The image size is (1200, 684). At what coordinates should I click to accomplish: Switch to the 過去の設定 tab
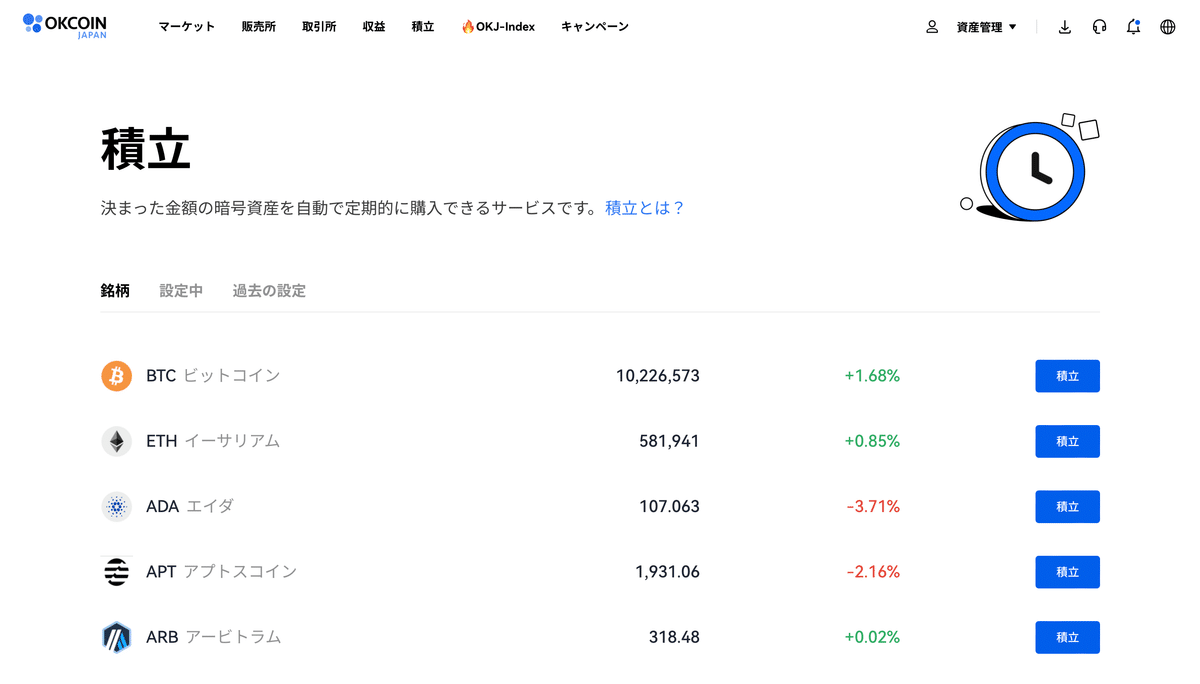268,290
